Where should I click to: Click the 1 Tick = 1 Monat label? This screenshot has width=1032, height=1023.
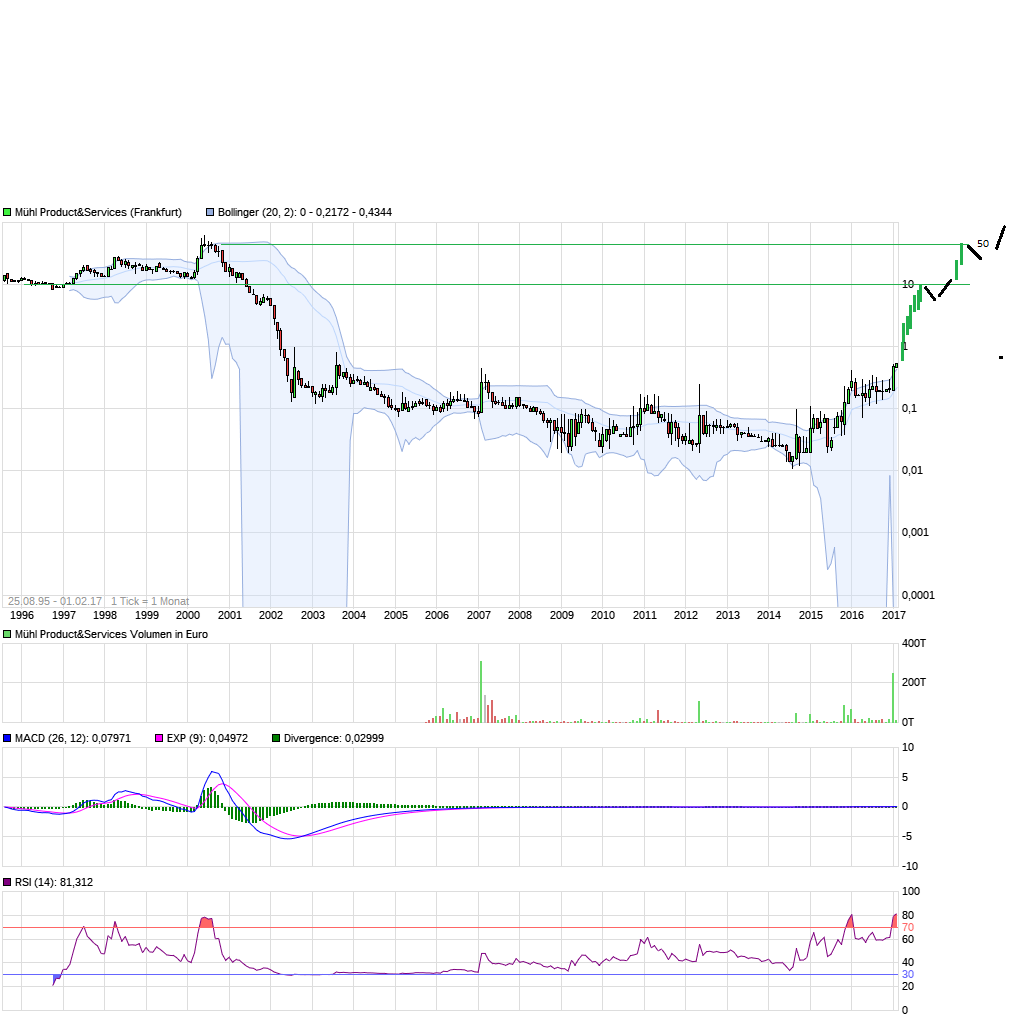pos(148,601)
